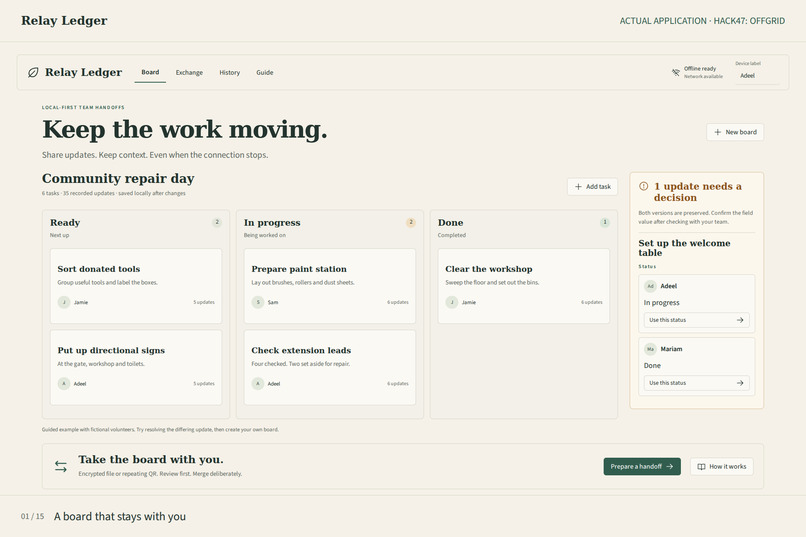
Task: Open the Sort donated tools card
Action: tap(136, 286)
